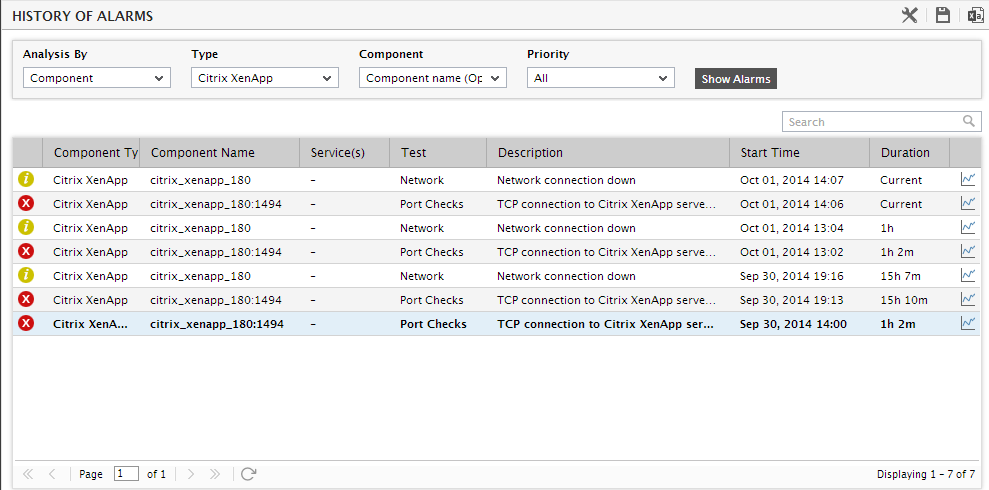Click red critical icon of Sep 30 19:13 row
Screen dimensions: 989x490
[x=26, y=299]
